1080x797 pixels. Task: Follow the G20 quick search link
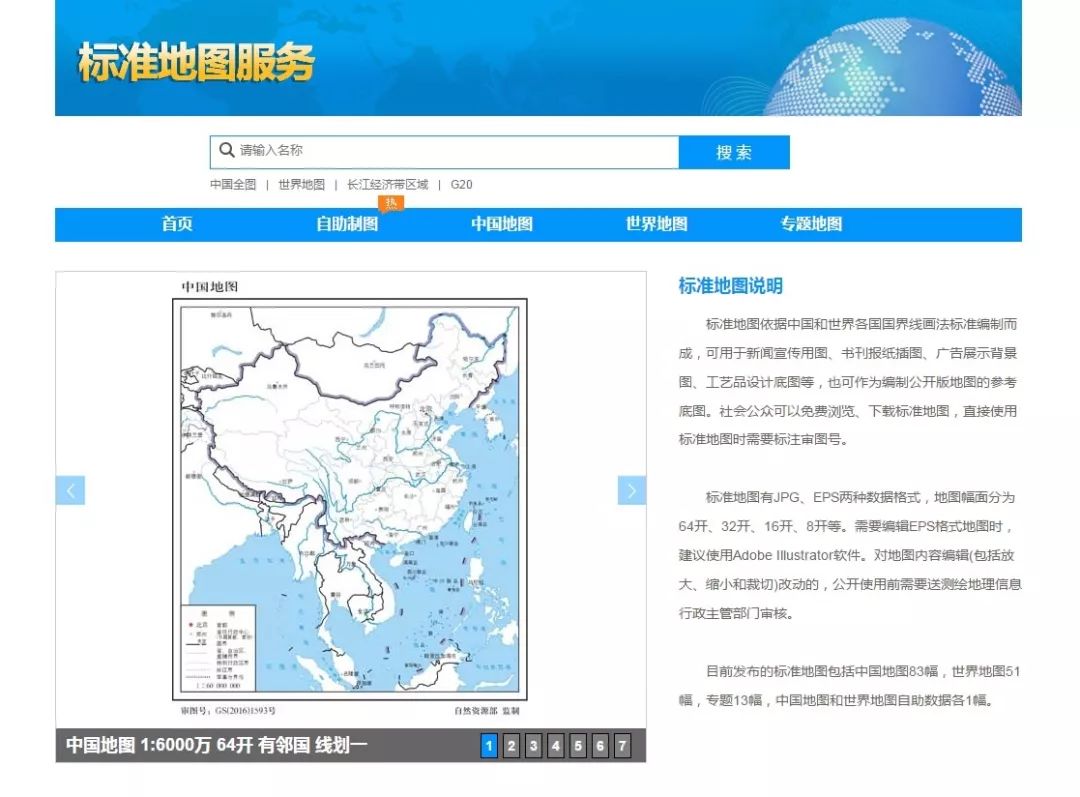point(461,185)
